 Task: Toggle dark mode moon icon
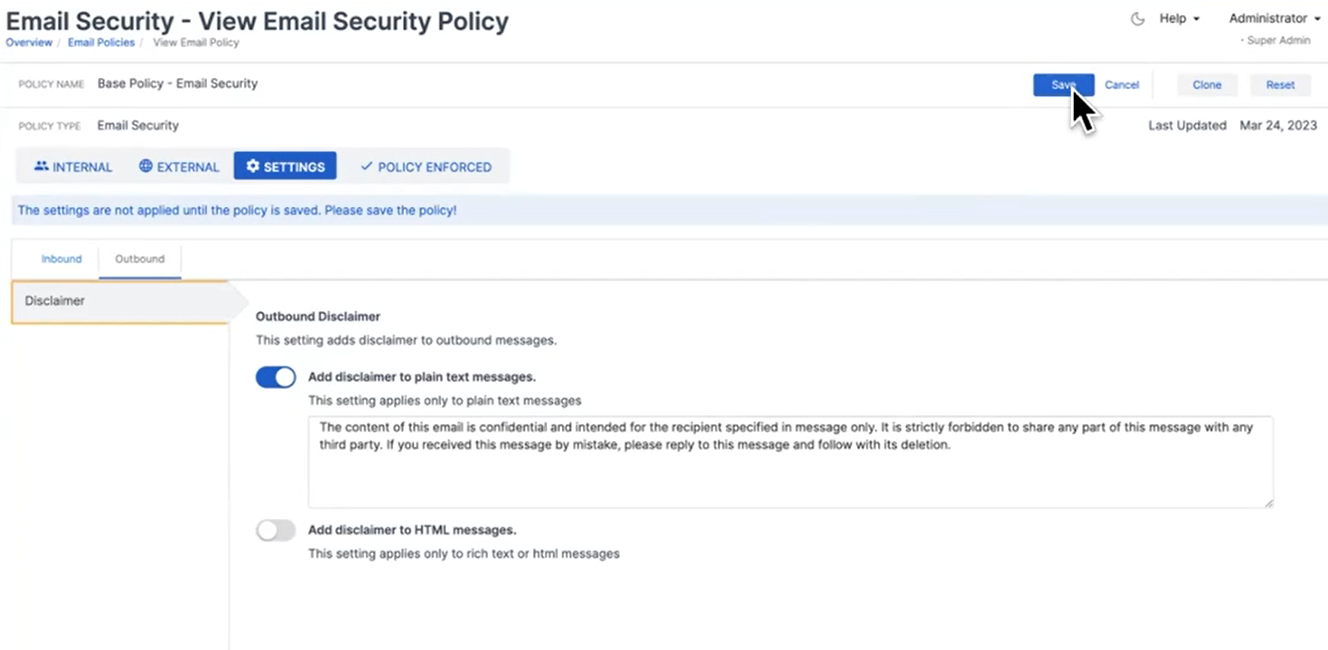[1137, 19]
